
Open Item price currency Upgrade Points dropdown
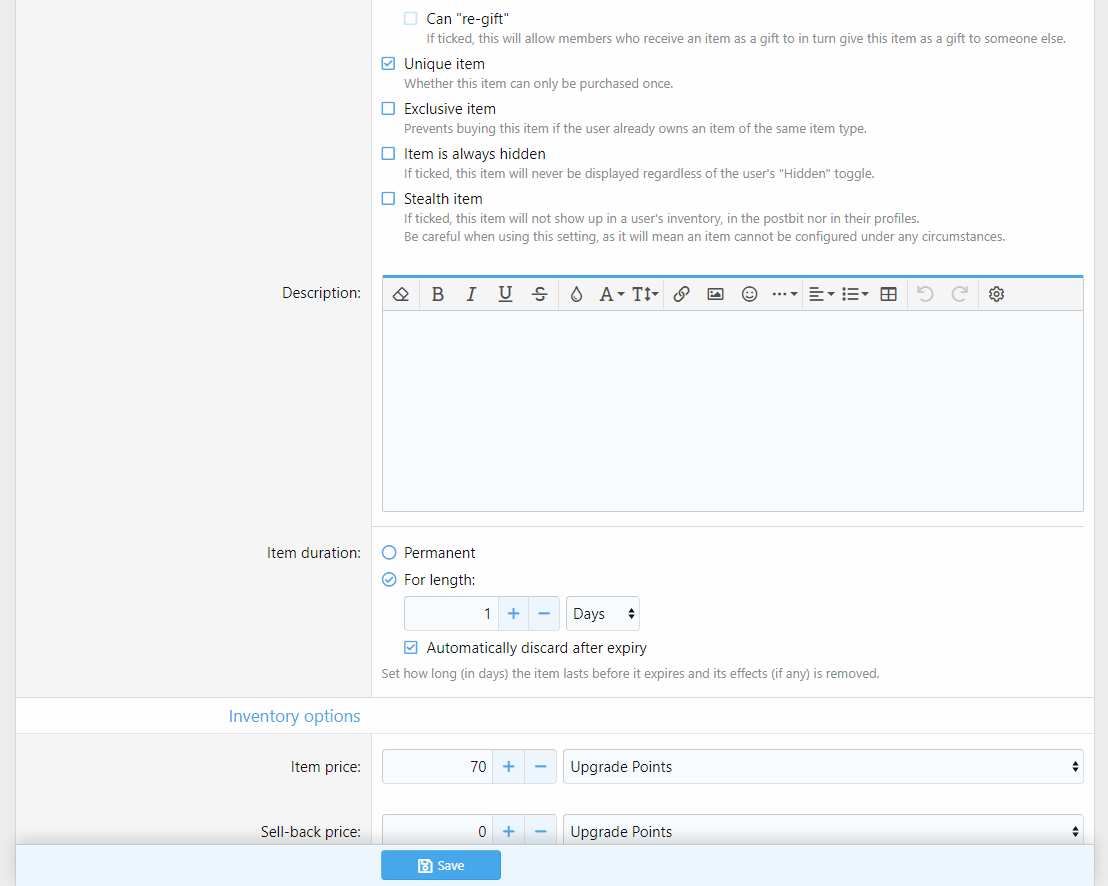[x=823, y=767]
